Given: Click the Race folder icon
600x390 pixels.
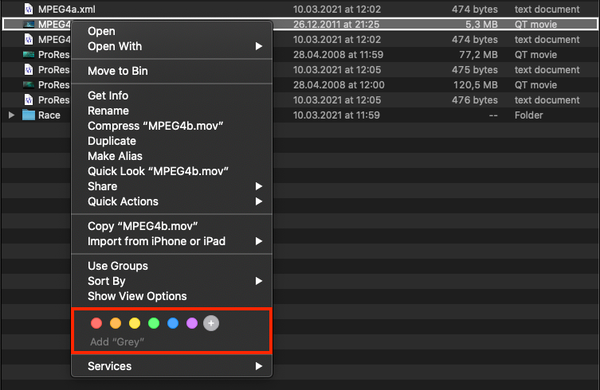Looking at the screenshot, I should point(29,115).
